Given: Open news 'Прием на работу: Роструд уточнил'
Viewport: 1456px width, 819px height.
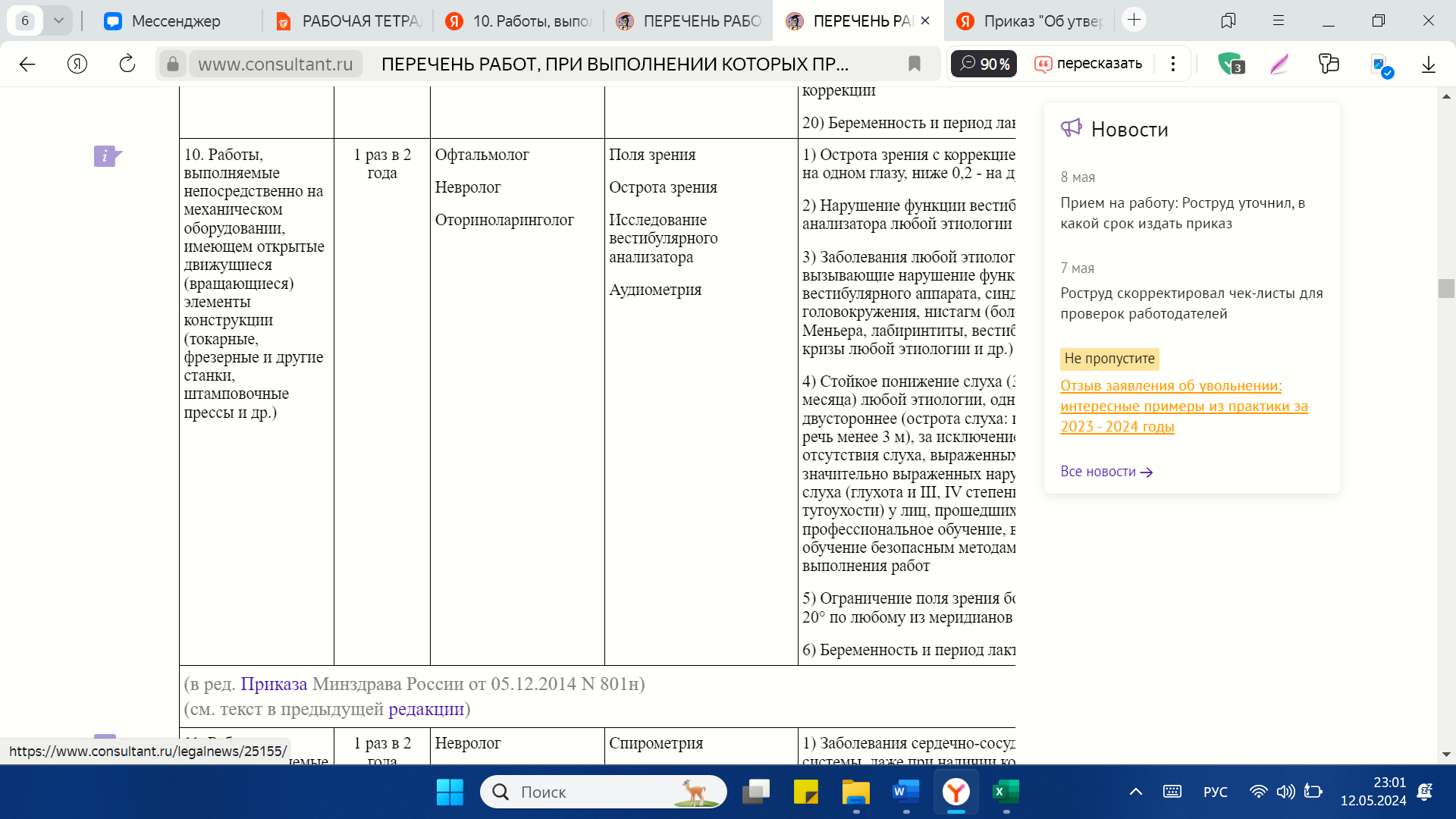Looking at the screenshot, I should 1183,213.
